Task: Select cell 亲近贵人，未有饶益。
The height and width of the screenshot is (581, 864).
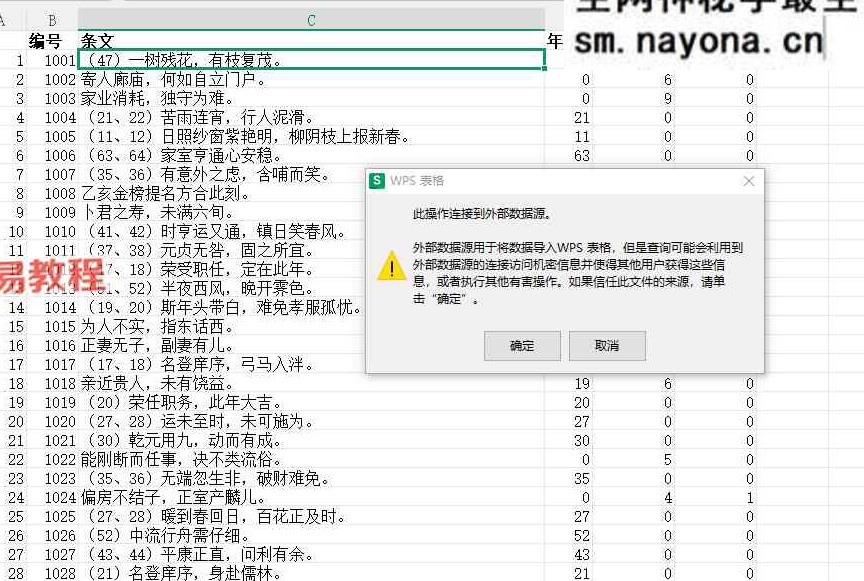Action: click(x=311, y=384)
